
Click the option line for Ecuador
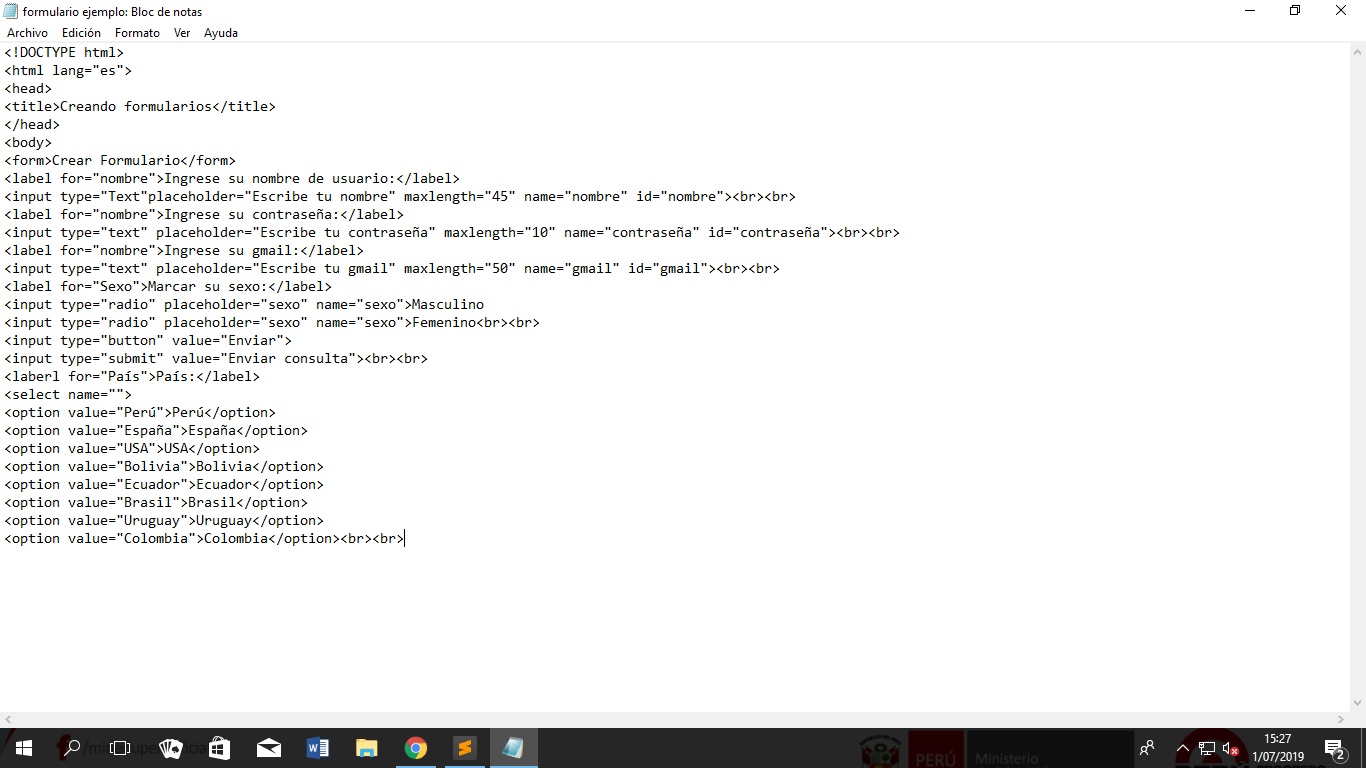(164, 484)
